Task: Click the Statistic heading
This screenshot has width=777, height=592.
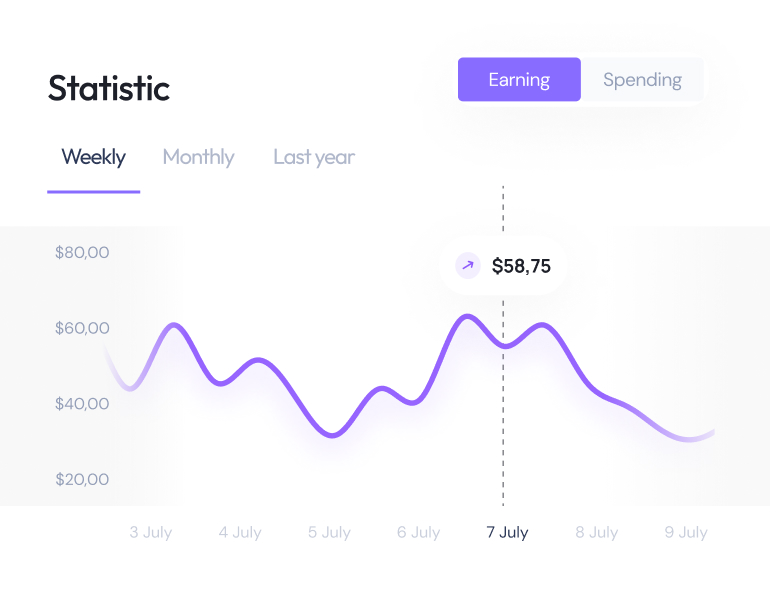Action: pyautogui.click(x=109, y=88)
